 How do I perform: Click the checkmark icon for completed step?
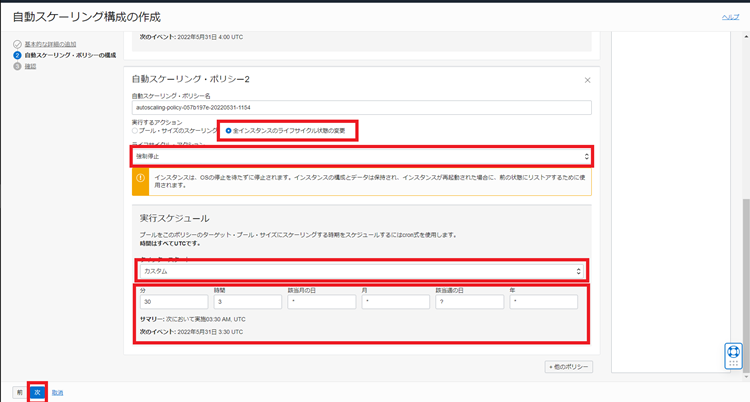(x=17, y=45)
